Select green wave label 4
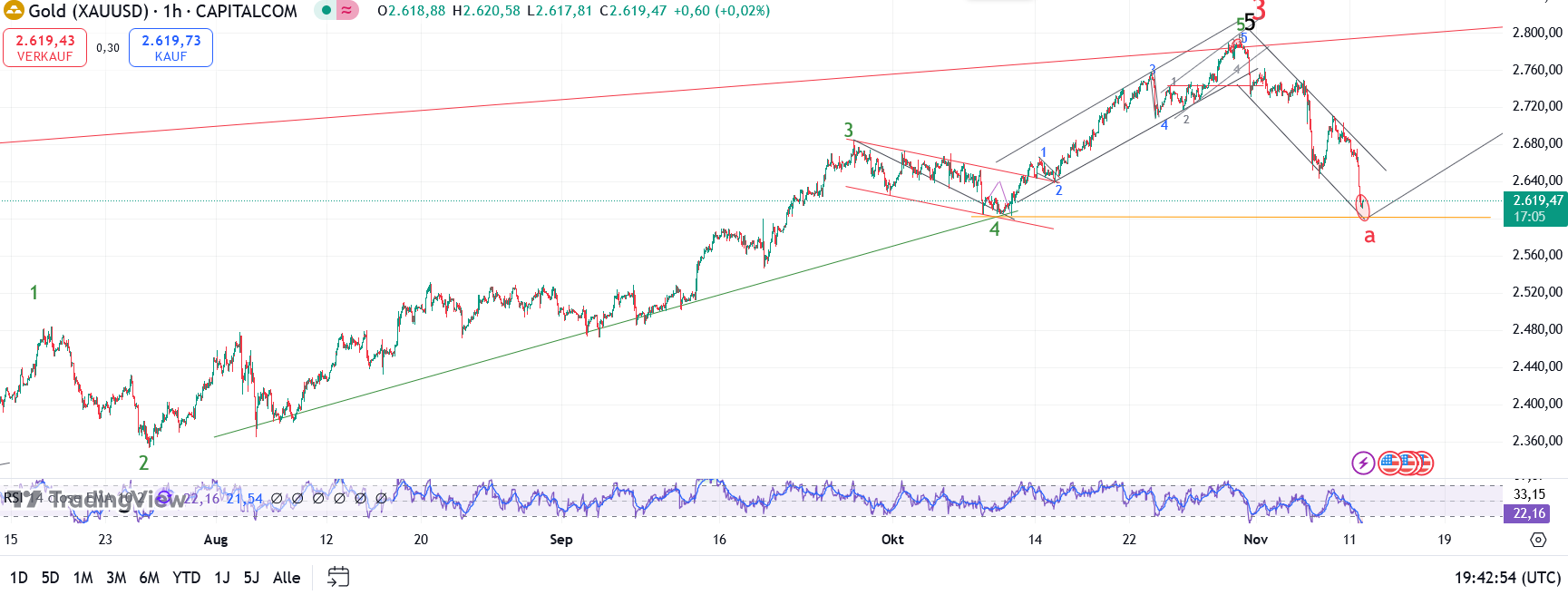 [x=995, y=229]
